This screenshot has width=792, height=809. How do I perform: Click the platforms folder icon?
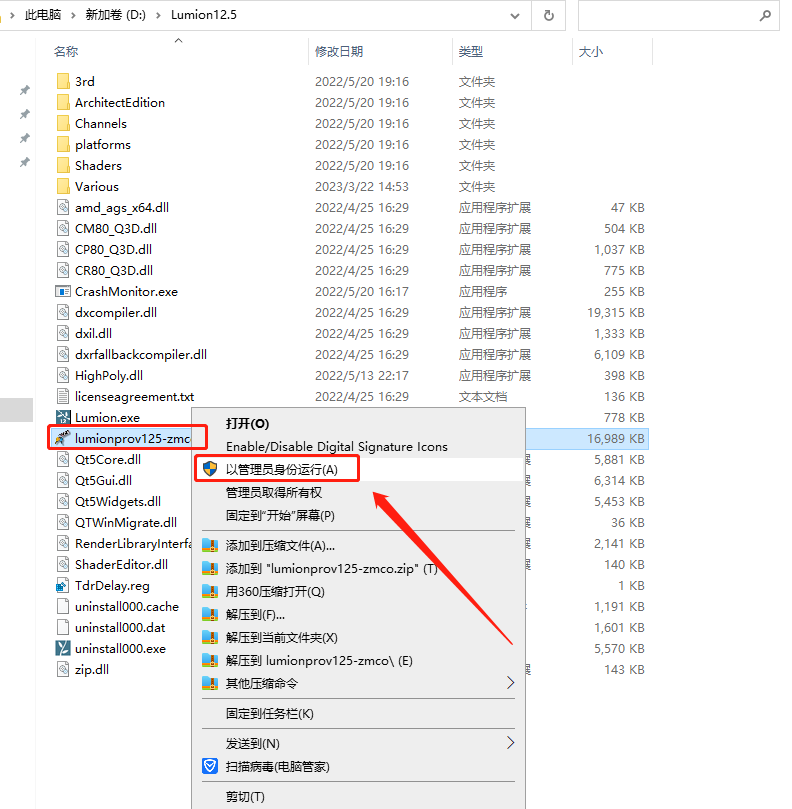tap(63, 144)
